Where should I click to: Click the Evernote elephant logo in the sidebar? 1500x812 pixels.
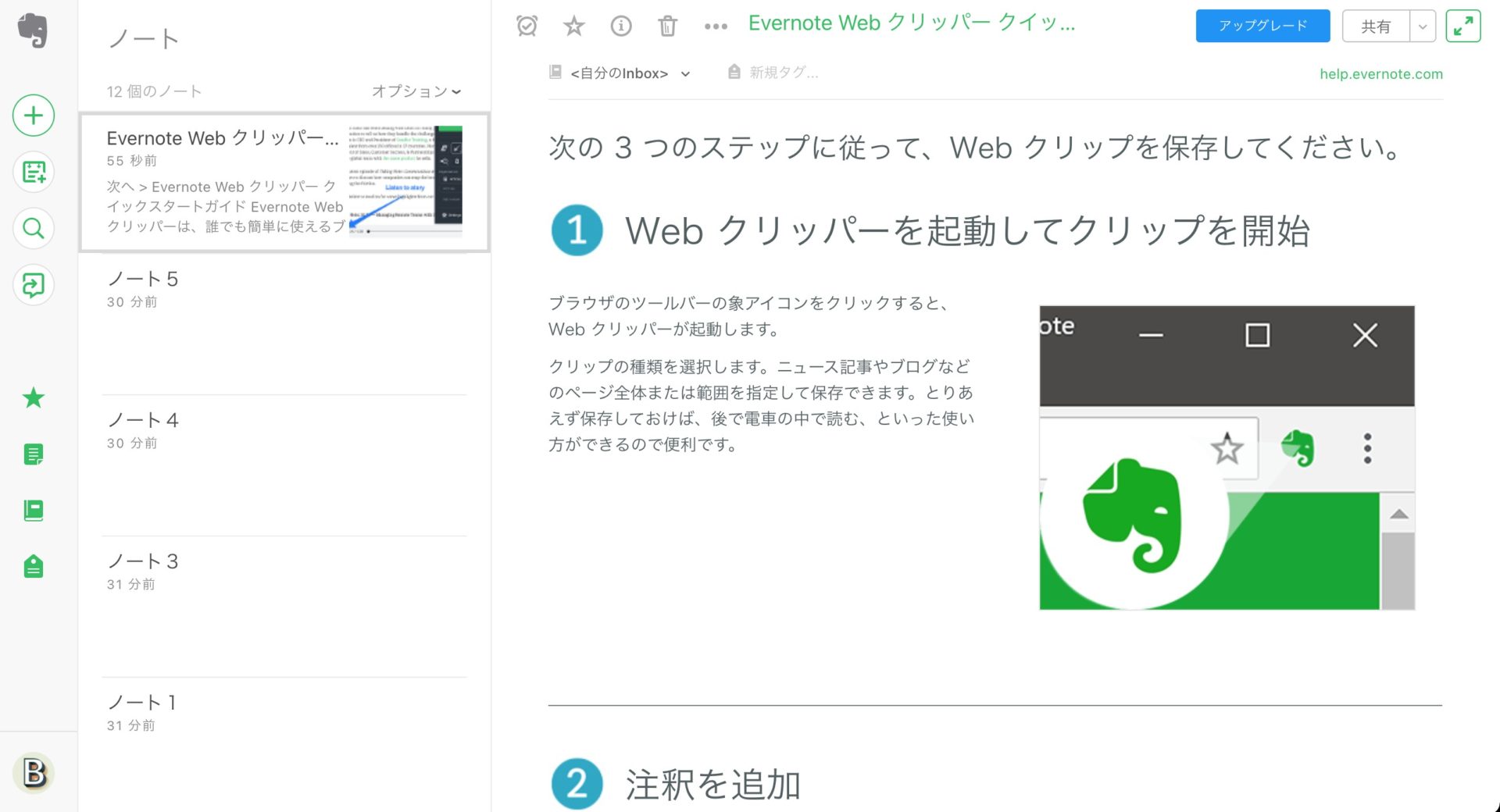(33, 30)
